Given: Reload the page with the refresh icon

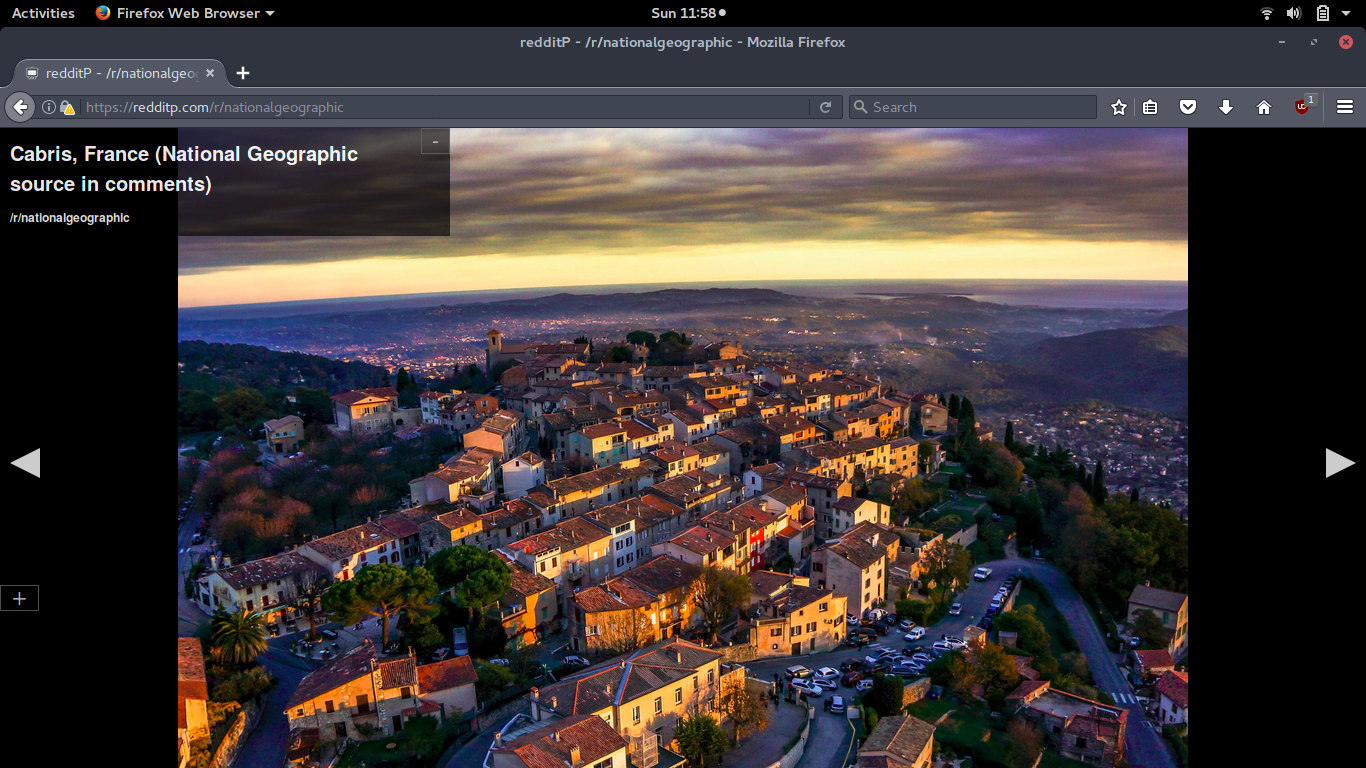Looking at the screenshot, I should [x=825, y=107].
